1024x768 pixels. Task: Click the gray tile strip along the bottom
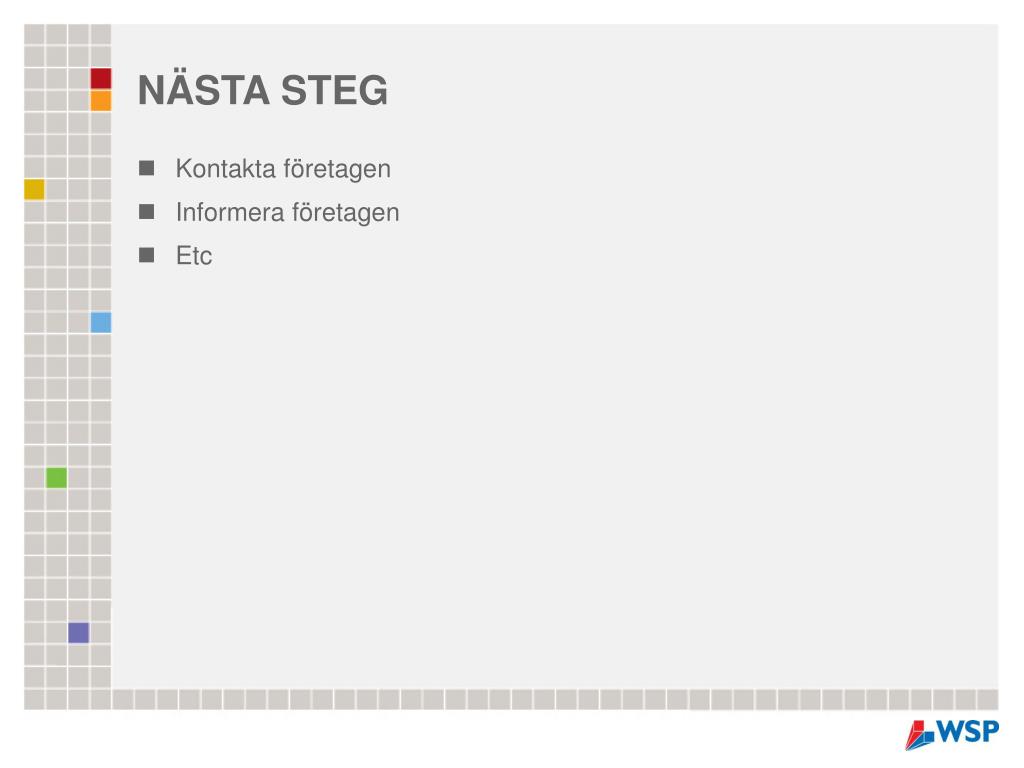click(x=555, y=699)
